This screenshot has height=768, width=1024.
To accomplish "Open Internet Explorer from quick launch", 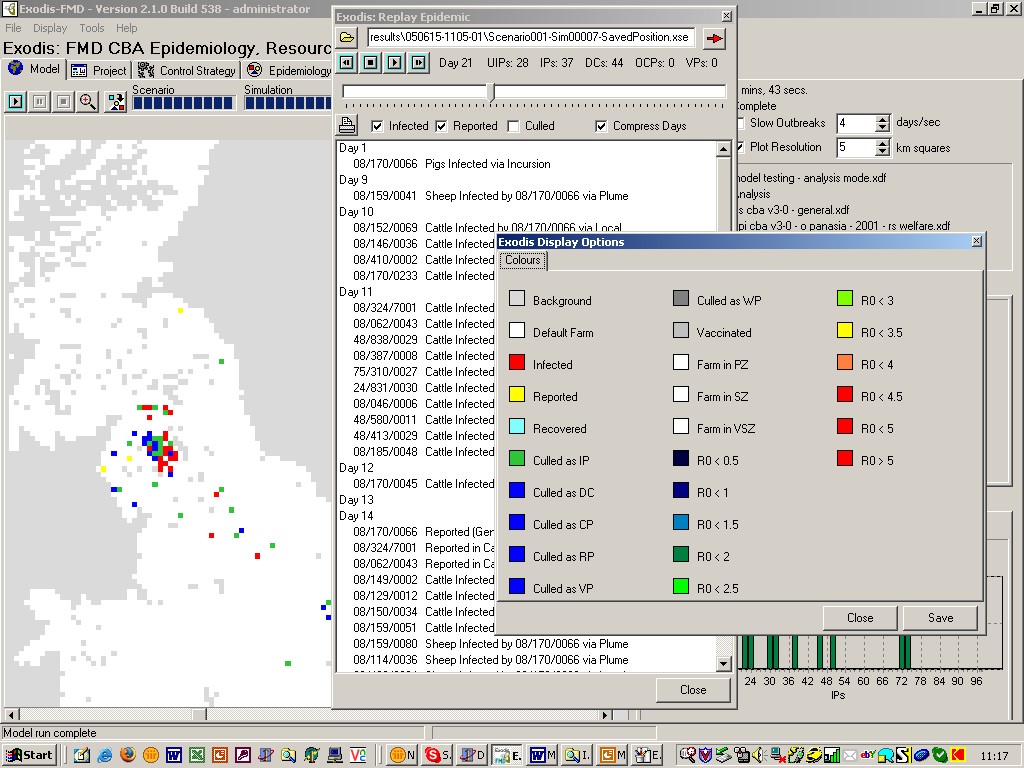I will click(x=104, y=756).
